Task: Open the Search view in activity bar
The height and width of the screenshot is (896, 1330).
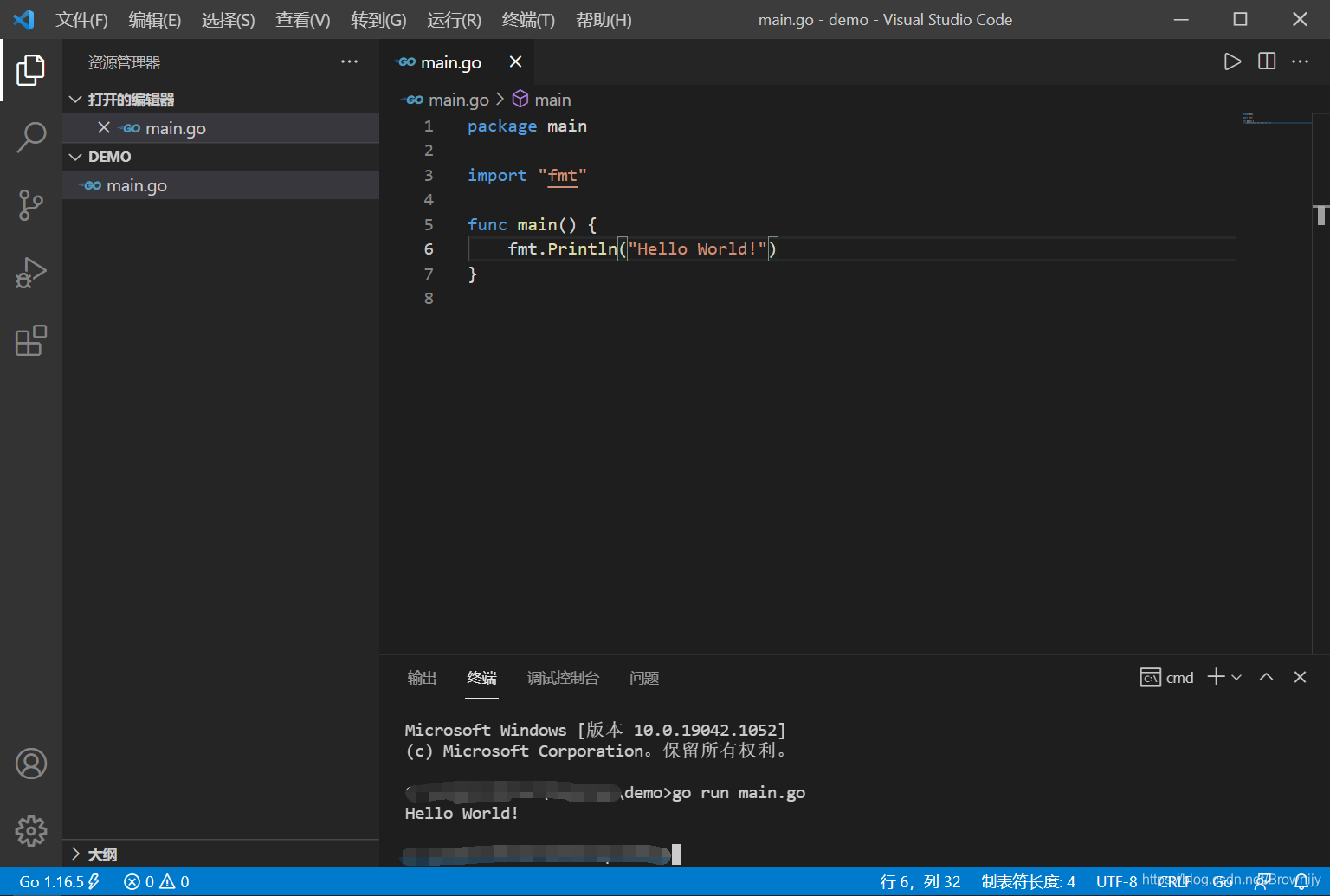Action: coord(31,137)
